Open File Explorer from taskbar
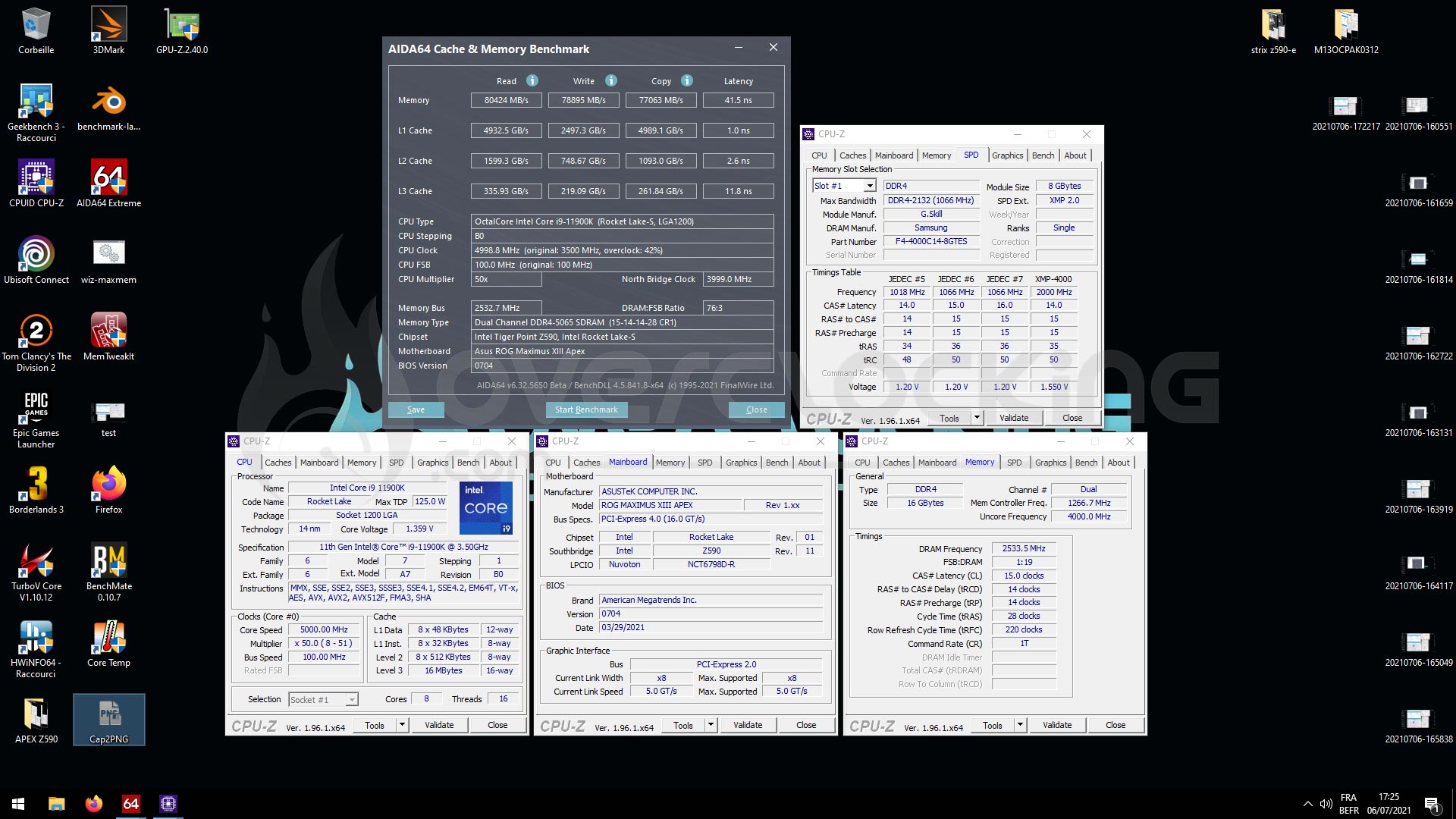The image size is (1456, 819). (56, 804)
